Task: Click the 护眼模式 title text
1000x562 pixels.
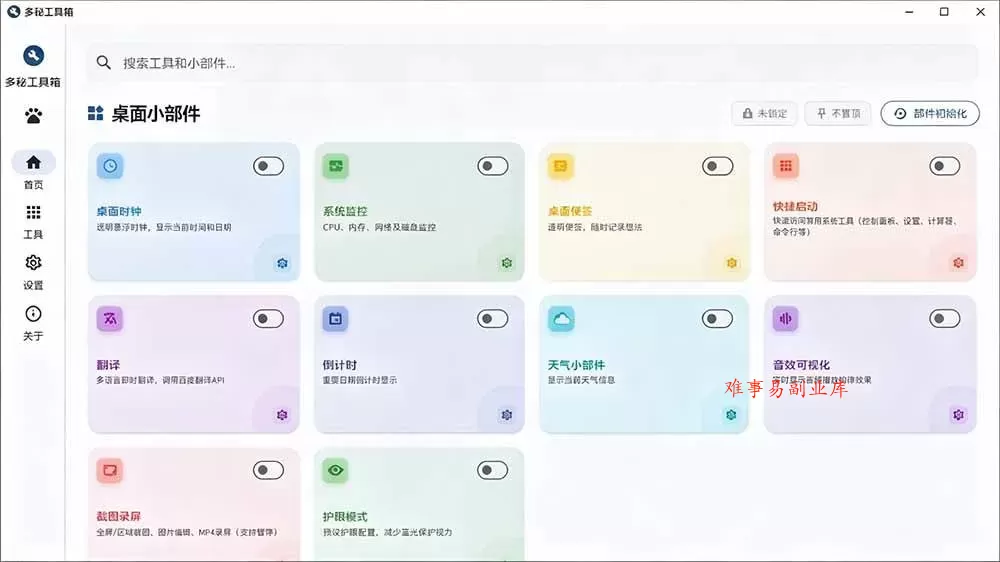Action: [x=345, y=517]
